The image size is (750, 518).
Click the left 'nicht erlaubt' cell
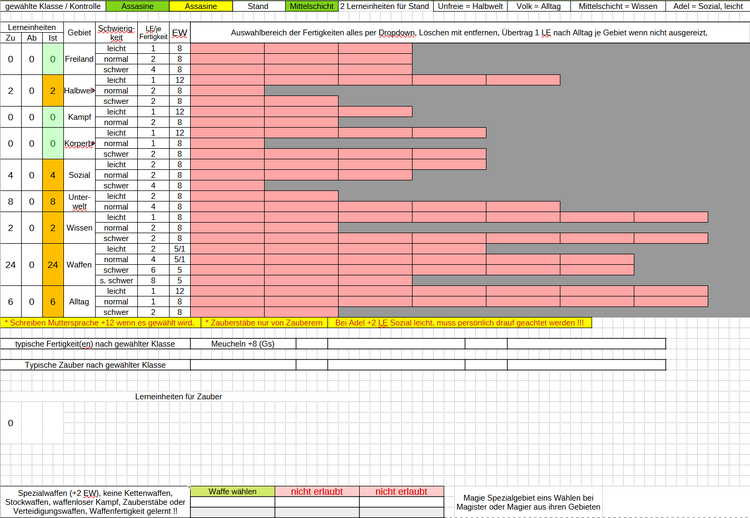pos(317,491)
